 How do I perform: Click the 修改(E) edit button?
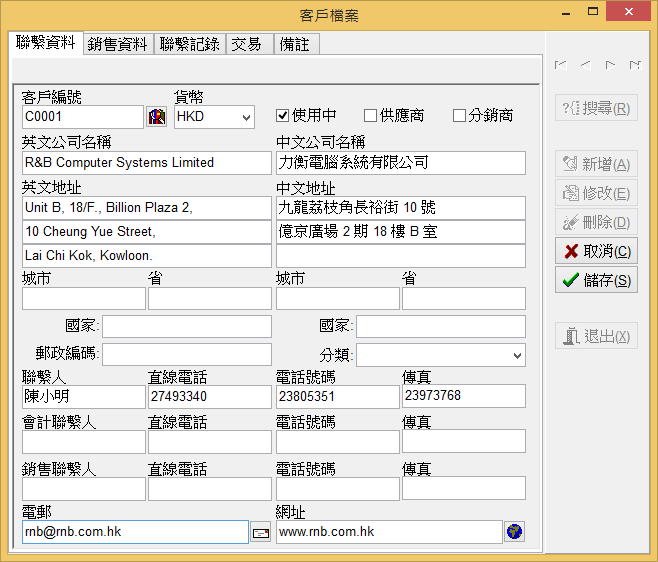coord(596,193)
